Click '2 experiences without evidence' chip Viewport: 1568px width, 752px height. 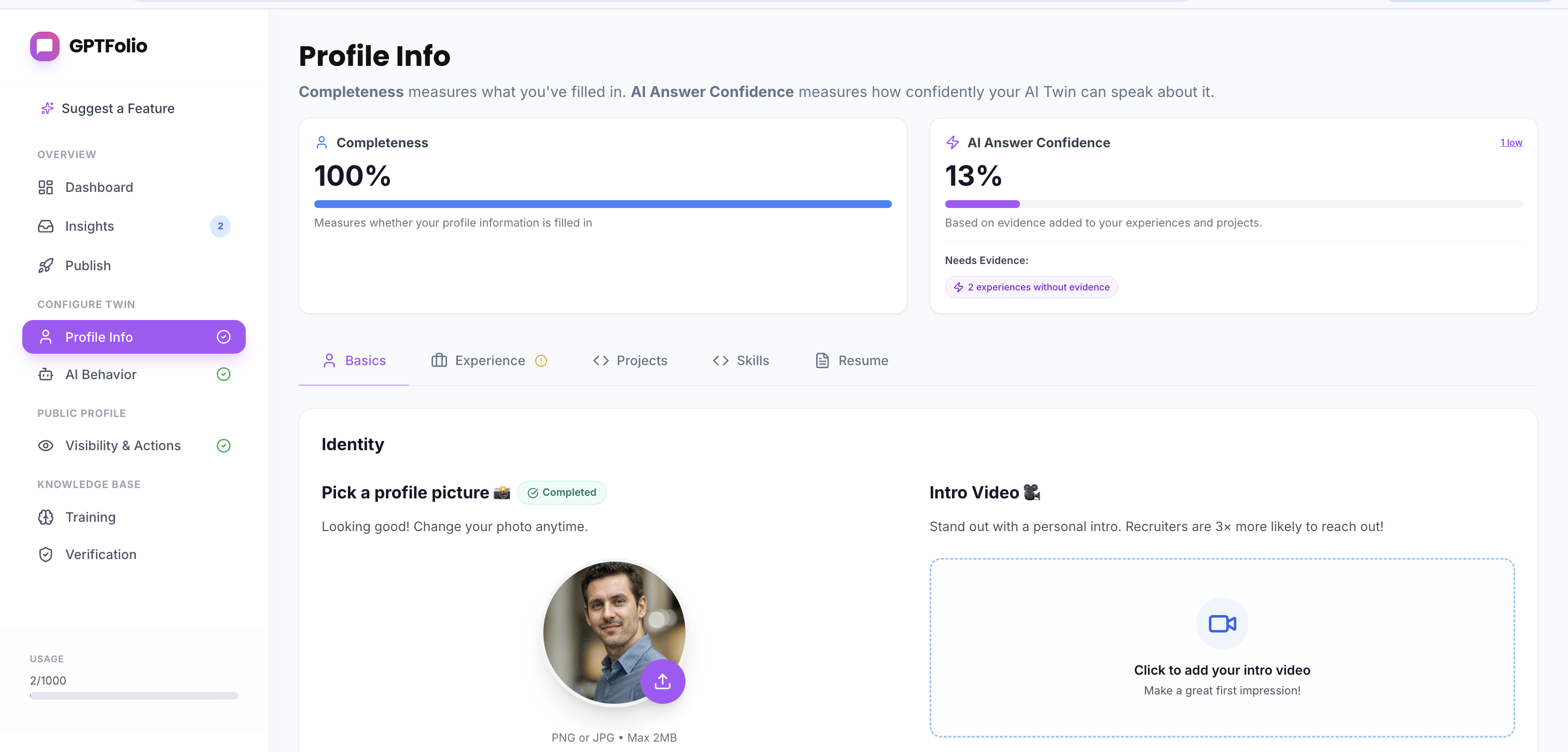[x=1031, y=287]
